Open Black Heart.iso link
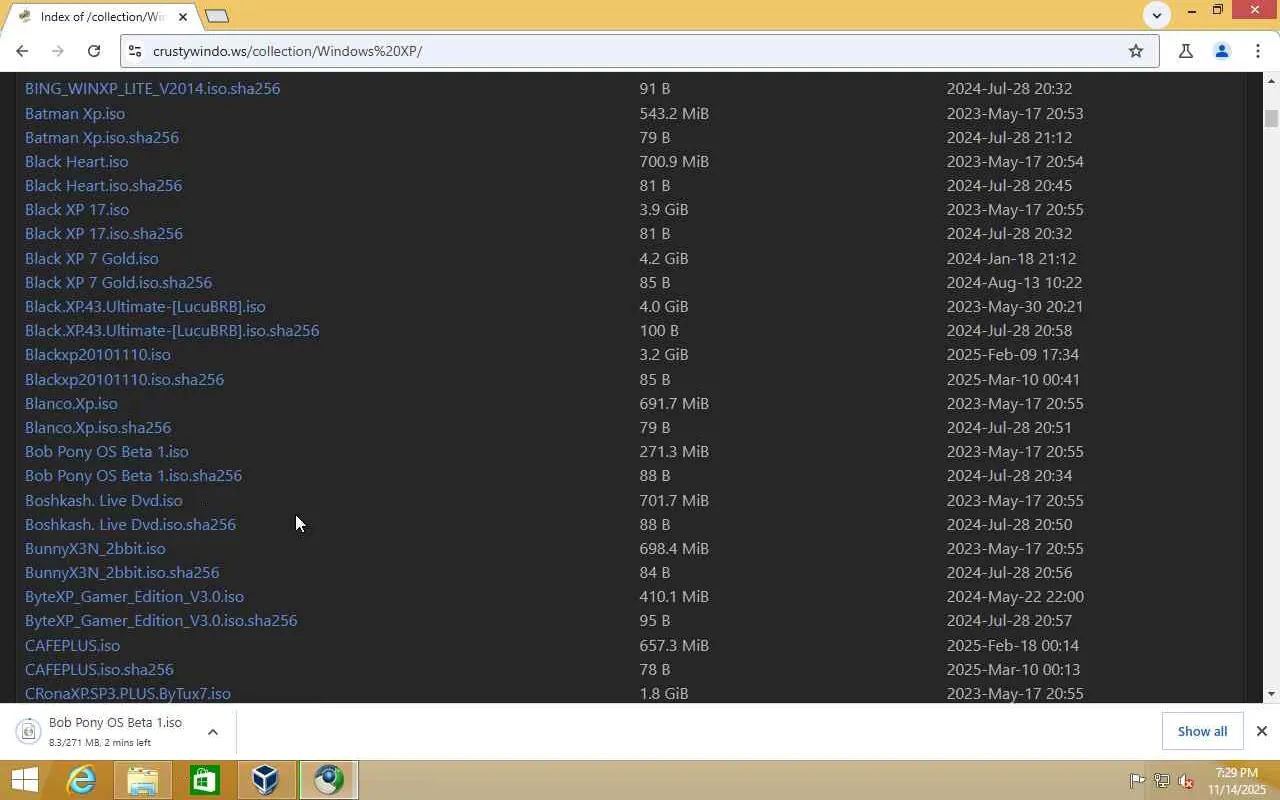1280x800 pixels. pos(76,161)
